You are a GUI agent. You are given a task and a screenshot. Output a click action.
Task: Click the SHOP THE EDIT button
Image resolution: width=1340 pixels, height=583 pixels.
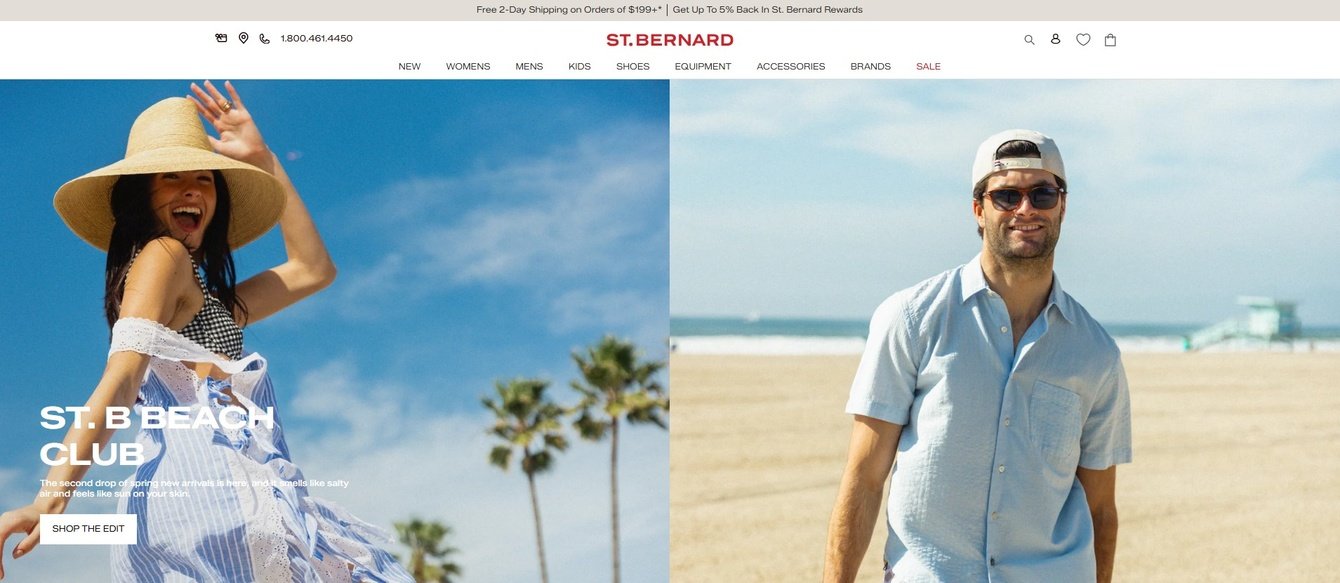[88, 529]
